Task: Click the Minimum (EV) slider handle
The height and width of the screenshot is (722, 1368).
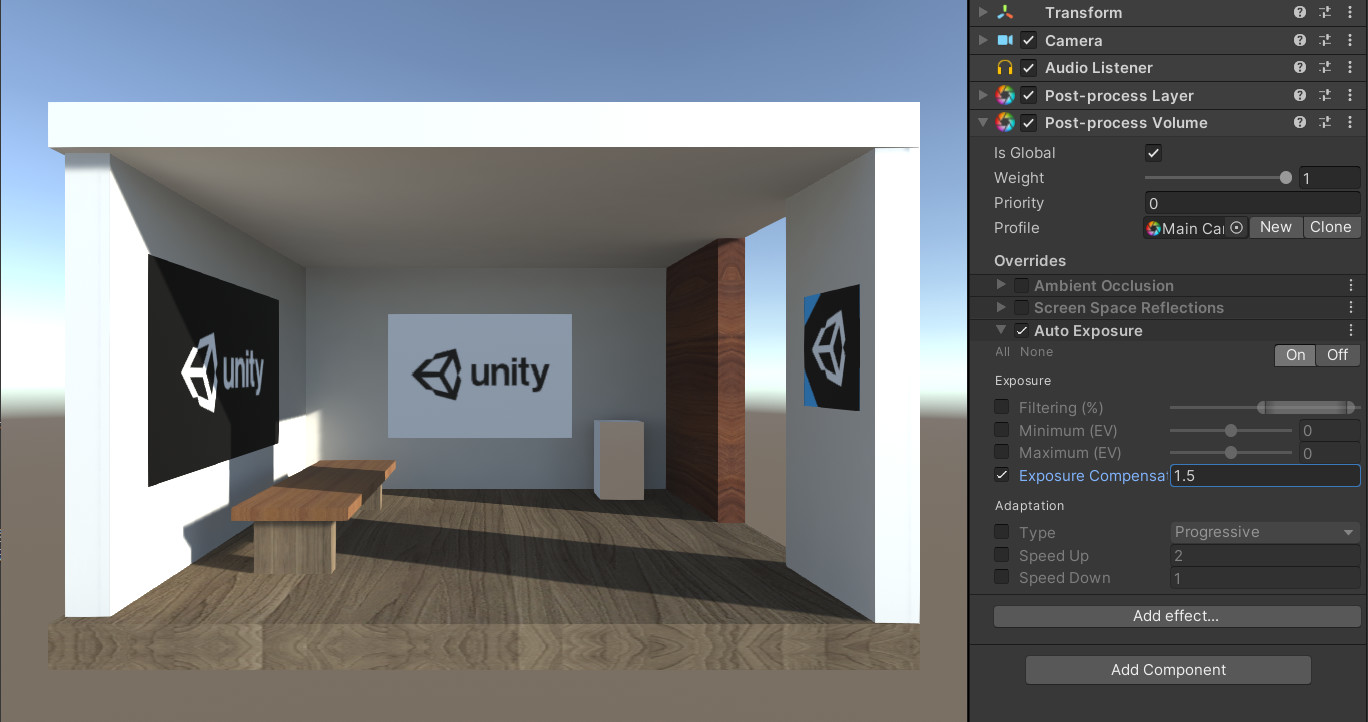Action: click(x=1231, y=430)
